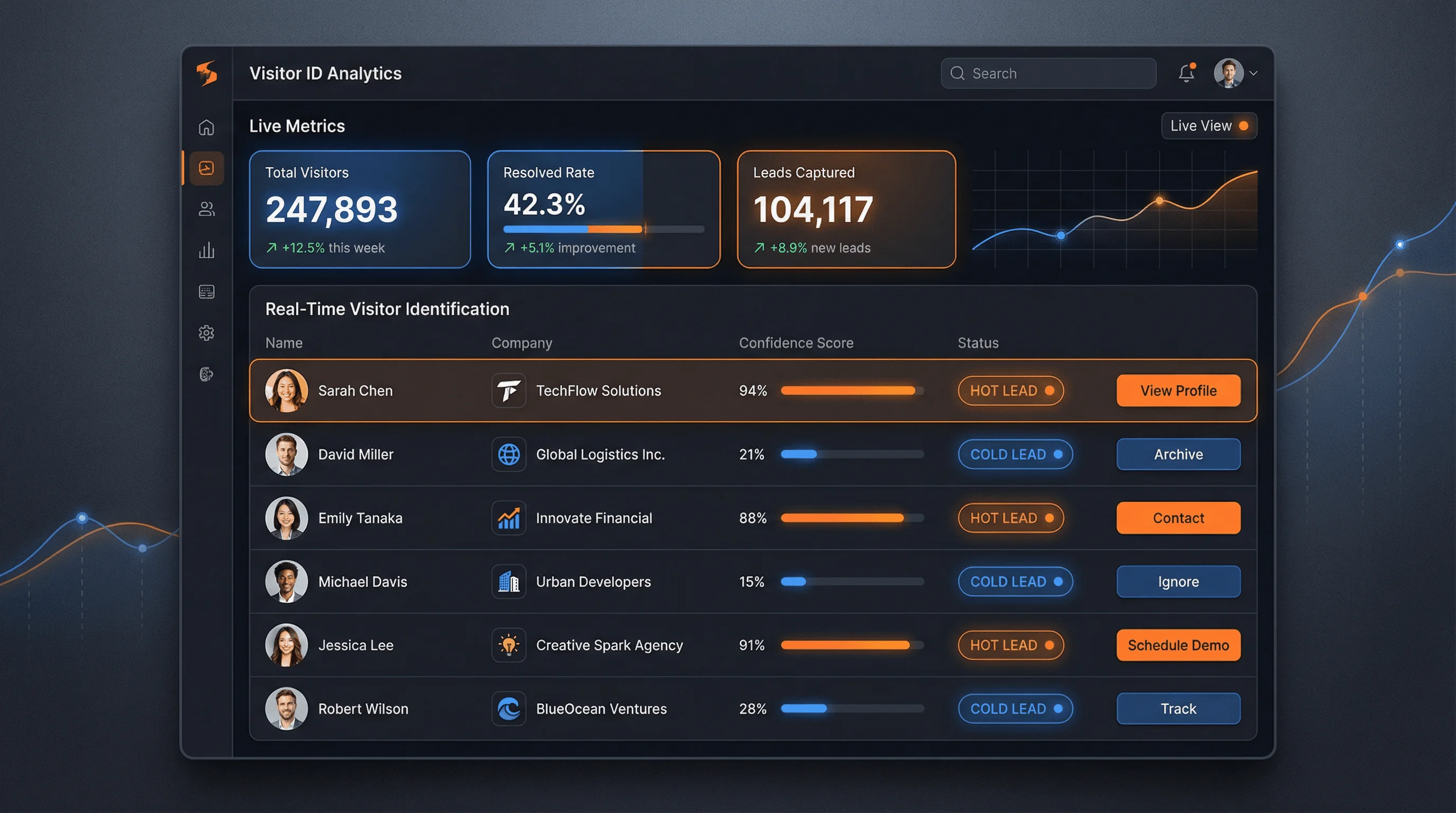This screenshot has width=1456, height=813.
Task: Toggle the Live View indicator
Action: (x=1208, y=125)
